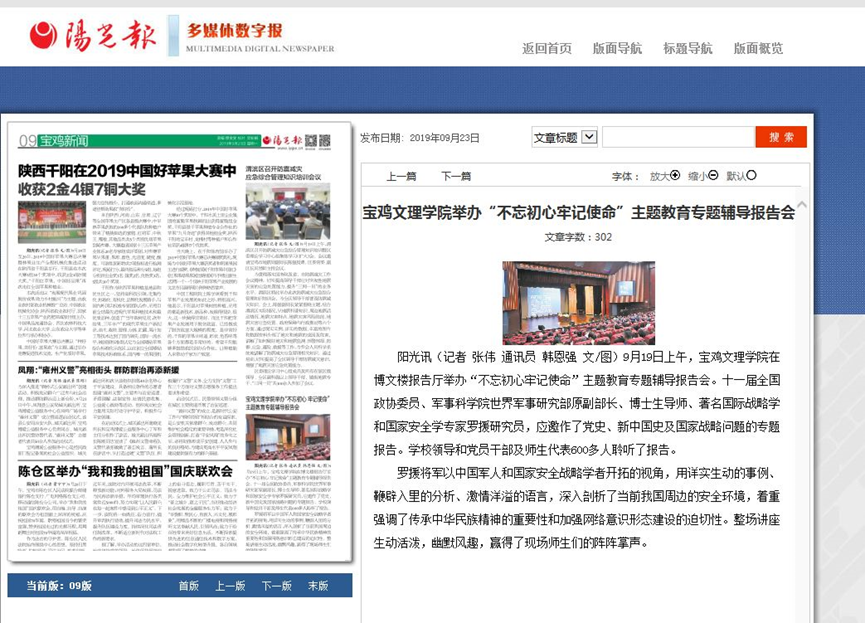Open the 标题导航 menu
Image resolution: width=865 pixels, height=623 pixels.
[x=688, y=48]
